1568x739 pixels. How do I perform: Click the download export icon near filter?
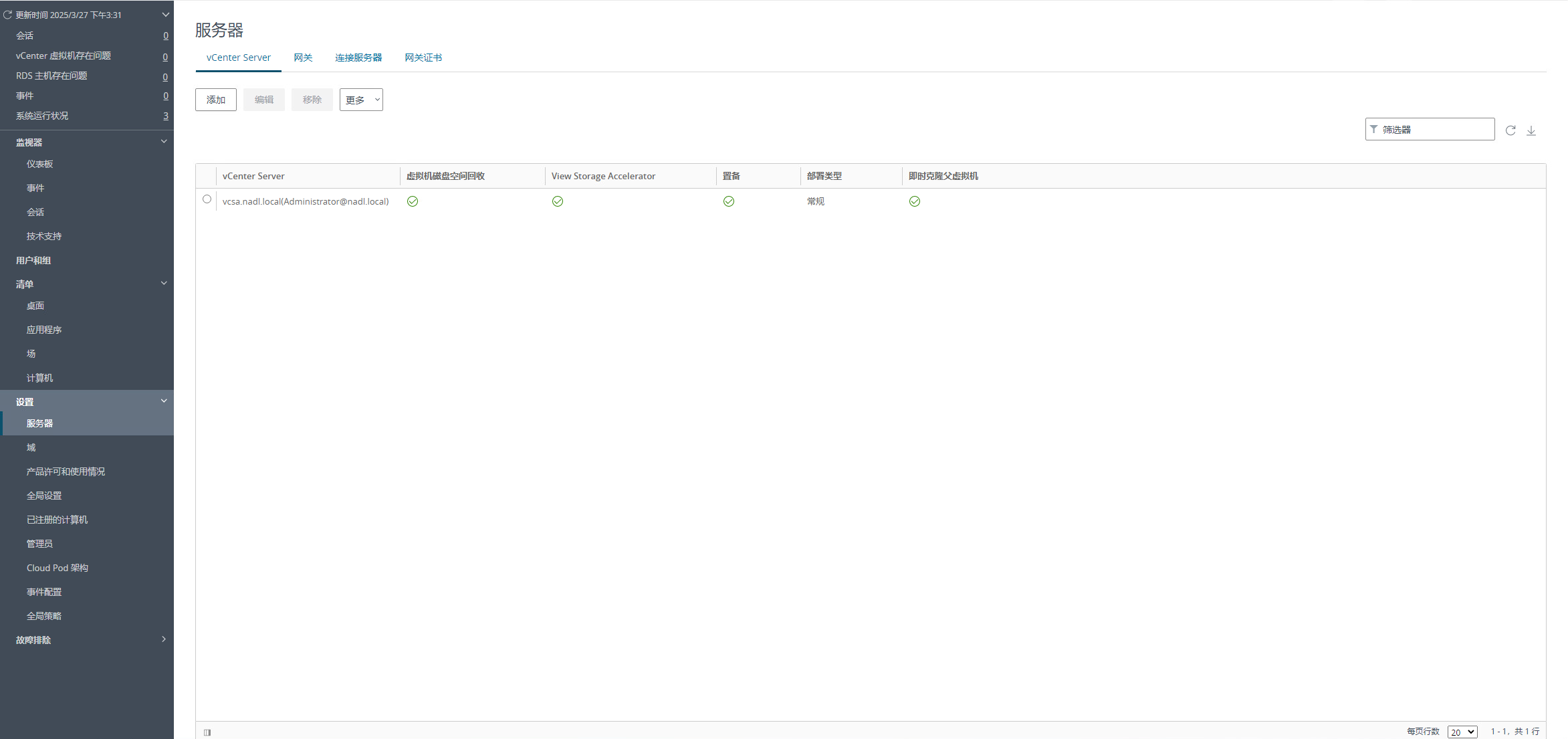1531,130
